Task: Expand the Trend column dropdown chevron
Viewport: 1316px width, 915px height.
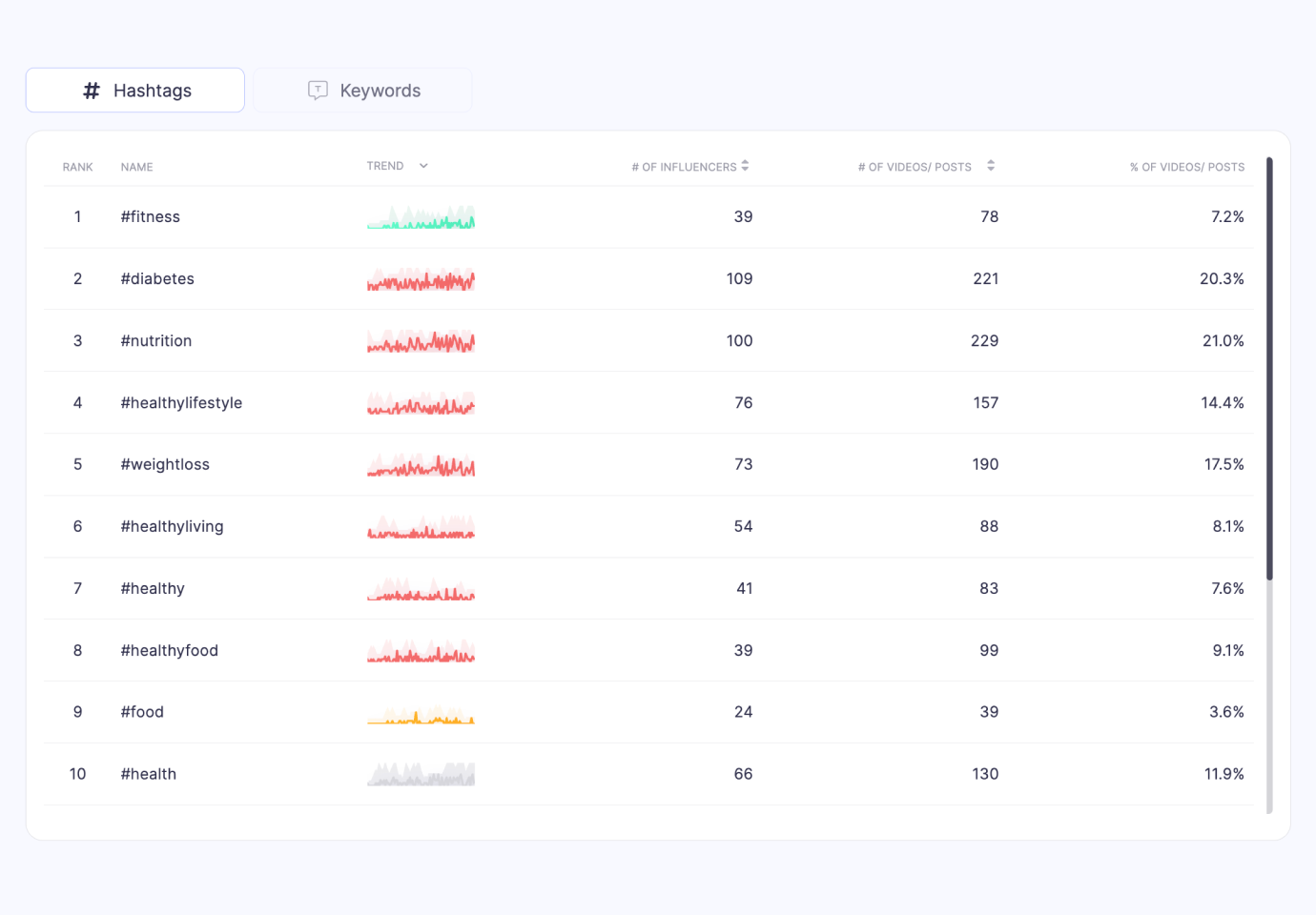Action: click(423, 166)
